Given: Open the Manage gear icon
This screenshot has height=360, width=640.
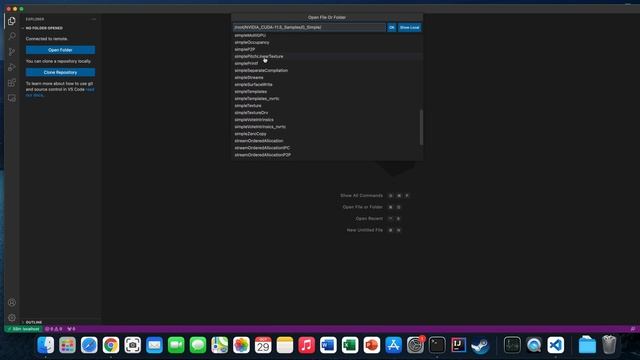Looking at the screenshot, I should tap(11, 318).
